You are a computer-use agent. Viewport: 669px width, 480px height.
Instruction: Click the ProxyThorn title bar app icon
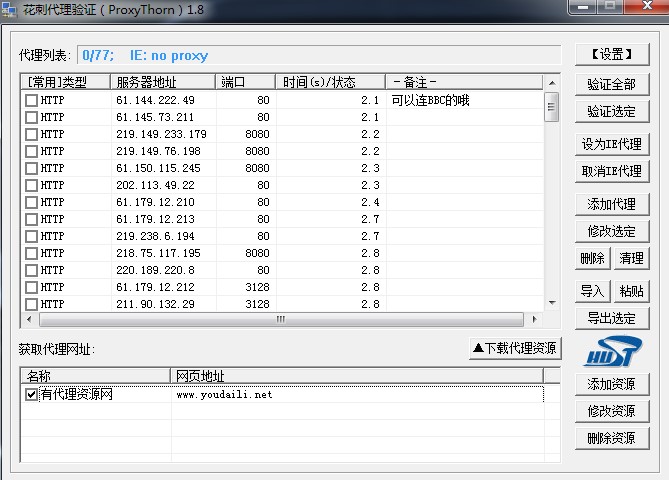click(x=9, y=9)
